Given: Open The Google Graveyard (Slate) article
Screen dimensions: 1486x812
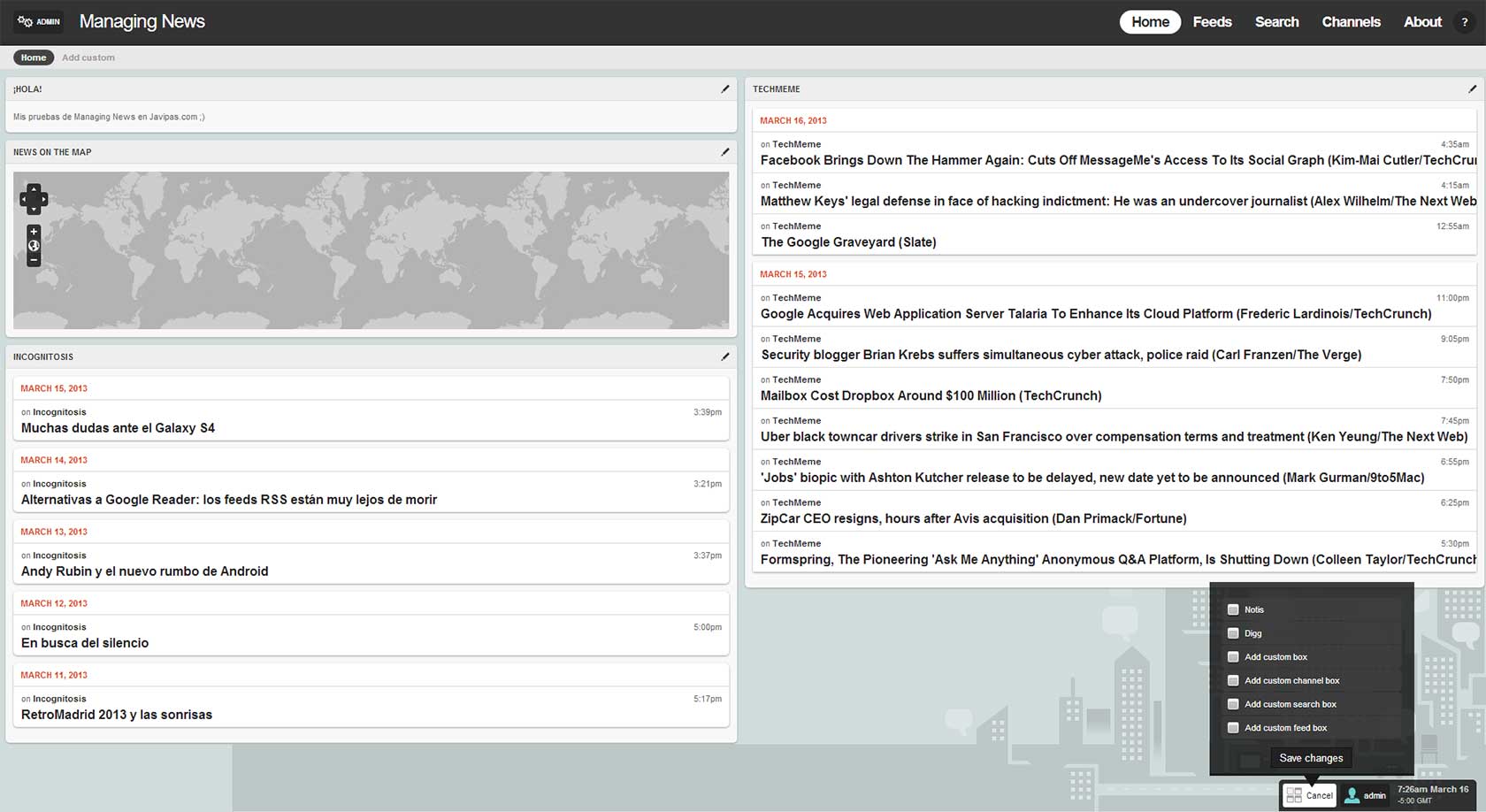Looking at the screenshot, I should tap(848, 242).
